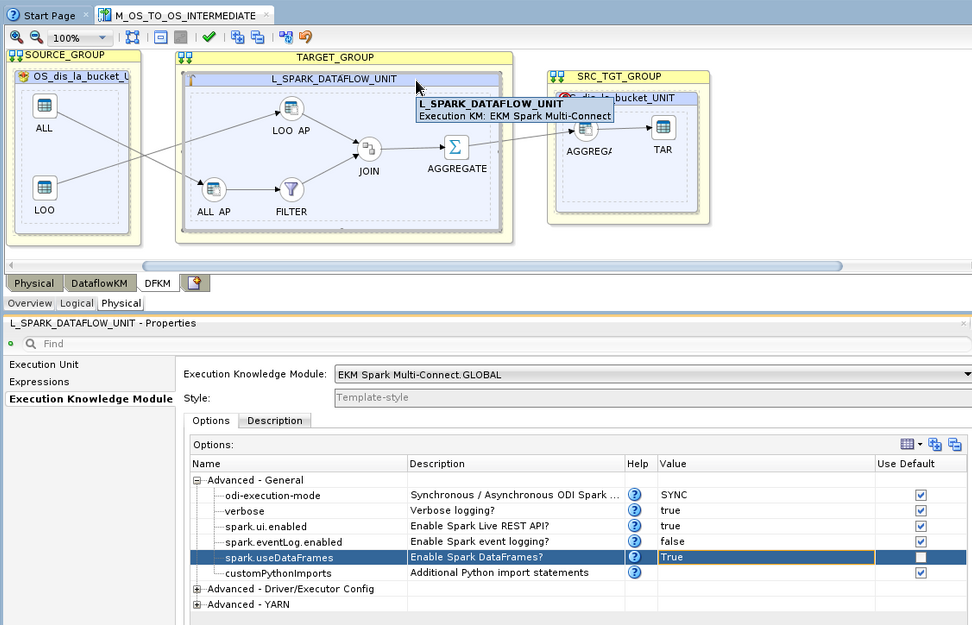Click the Undo toolbar icon
972x625 pixels.
click(305, 36)
